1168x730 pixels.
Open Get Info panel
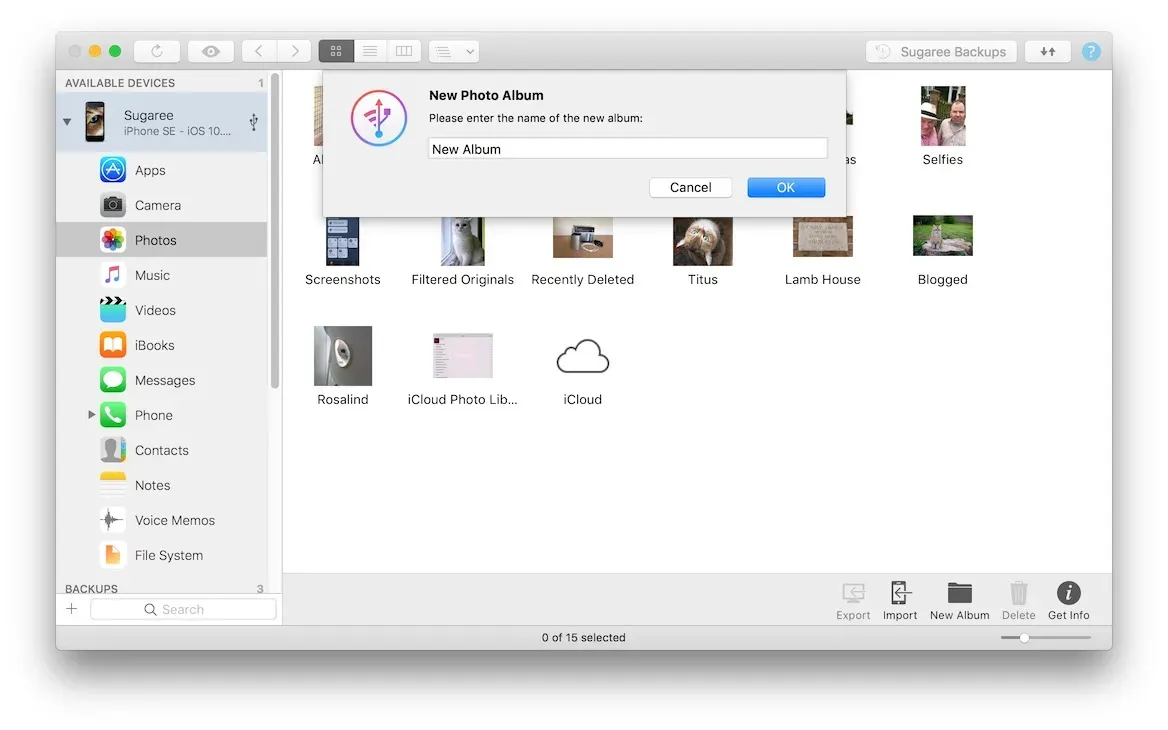(1068, 594)
